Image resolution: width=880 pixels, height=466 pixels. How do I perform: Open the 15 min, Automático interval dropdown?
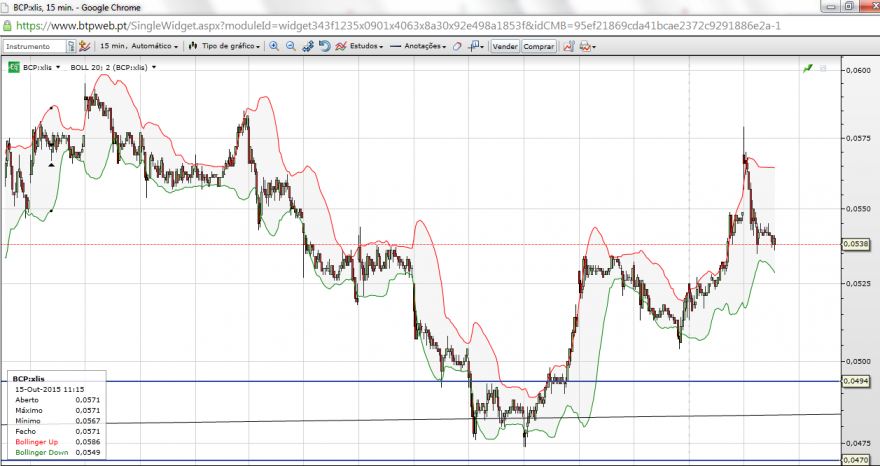point(139,47)
